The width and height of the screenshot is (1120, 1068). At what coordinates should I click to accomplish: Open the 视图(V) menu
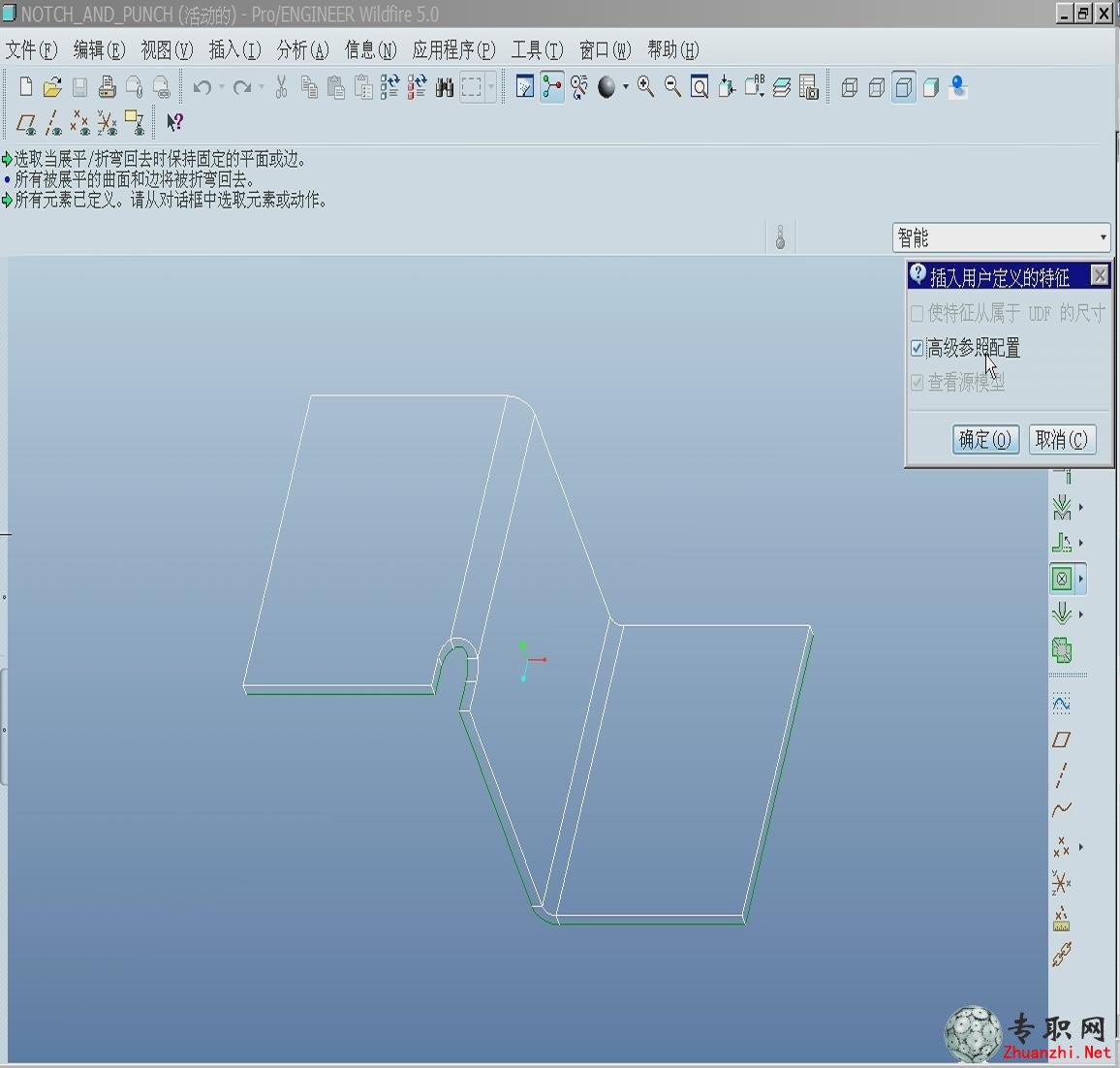[x=168, y=50]
